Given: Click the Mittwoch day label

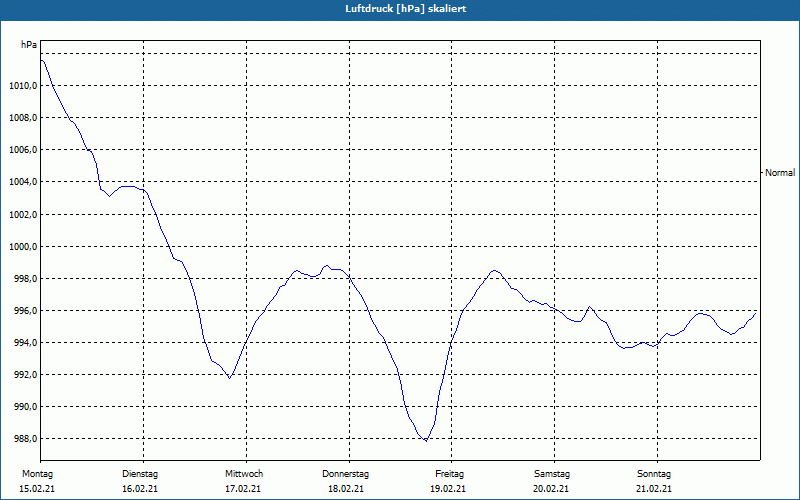Looking at the screenshot, I should point(244,474).
